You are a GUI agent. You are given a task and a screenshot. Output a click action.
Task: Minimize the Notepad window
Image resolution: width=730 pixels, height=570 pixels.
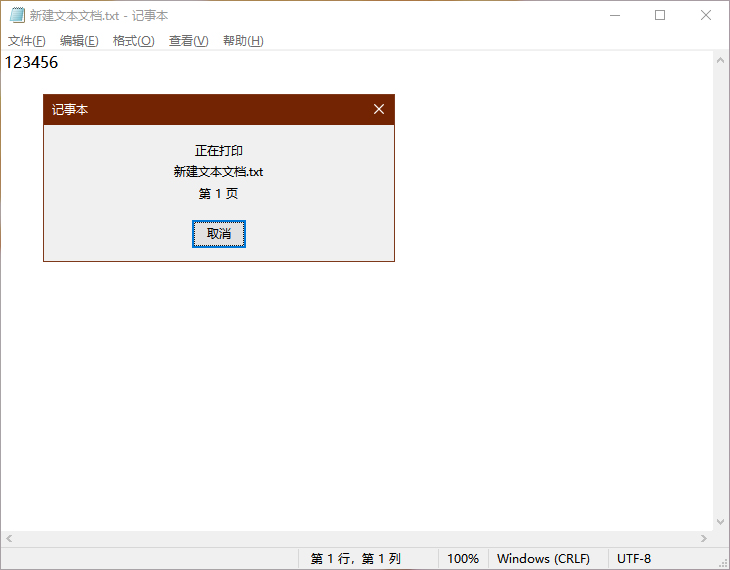(x=614, y=15)
